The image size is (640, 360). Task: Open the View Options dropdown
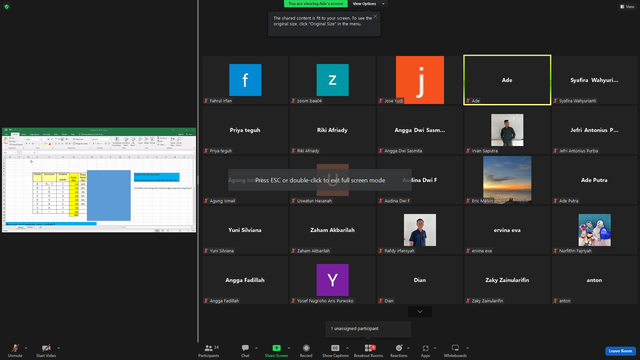tap(368, 4)
